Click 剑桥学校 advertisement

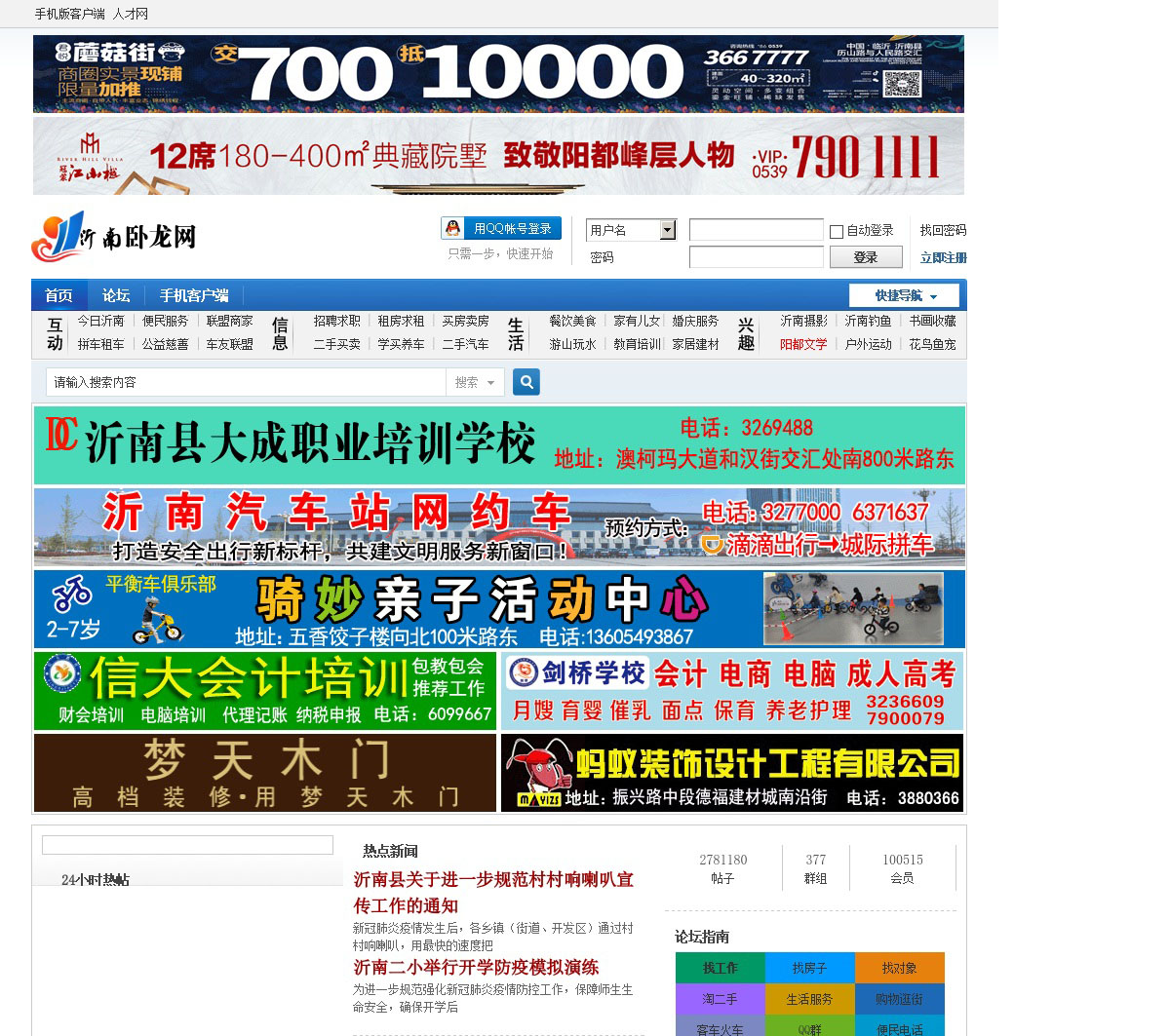(732, 691)
